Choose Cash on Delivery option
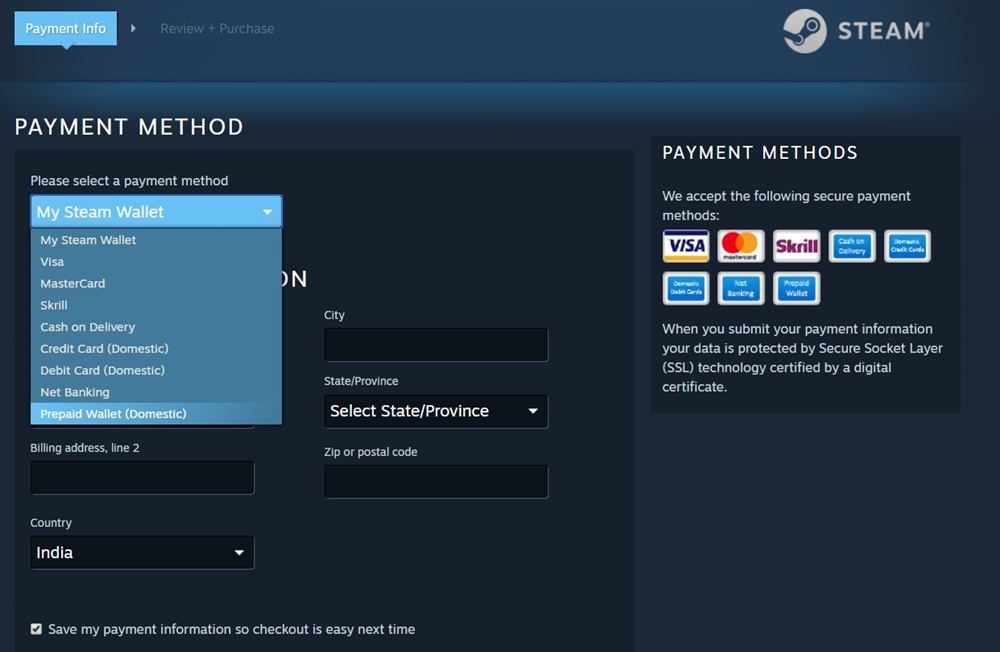 (x=156, y=327)
